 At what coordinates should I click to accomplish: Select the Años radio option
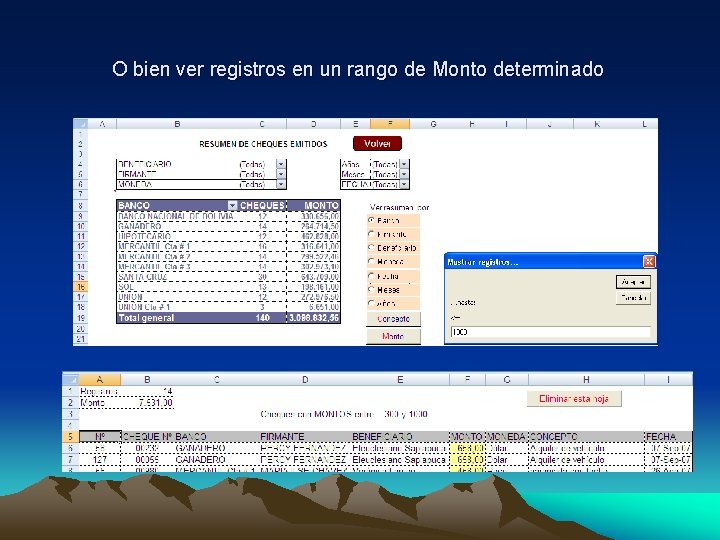coord(371,304)
